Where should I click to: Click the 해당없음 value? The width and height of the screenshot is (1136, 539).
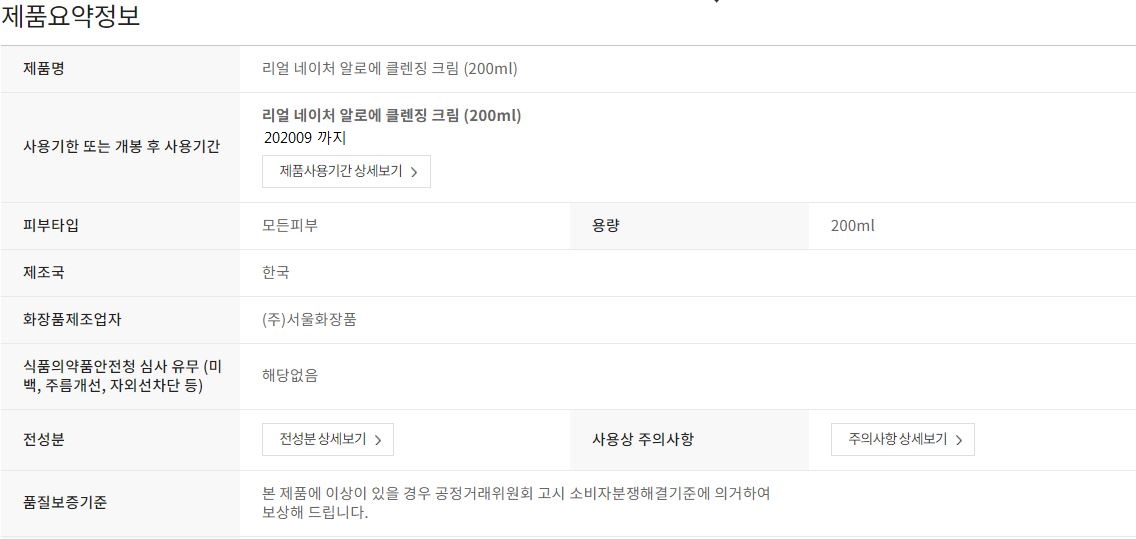[290, 376]
